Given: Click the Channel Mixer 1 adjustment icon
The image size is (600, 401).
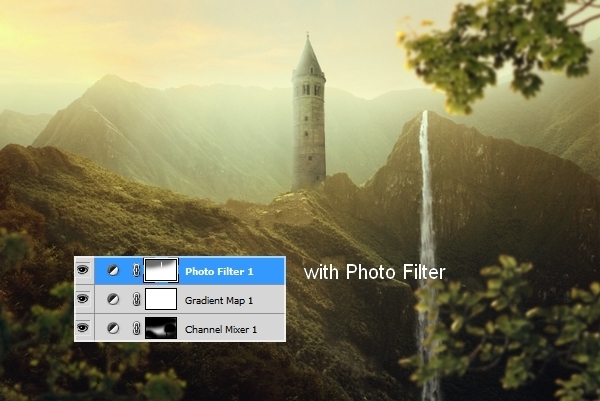Looking at the screenshot, I should point(112,328).
